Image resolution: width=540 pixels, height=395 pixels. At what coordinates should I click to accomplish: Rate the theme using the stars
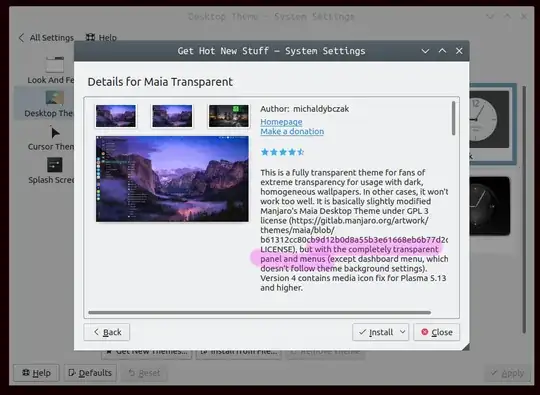282,152
